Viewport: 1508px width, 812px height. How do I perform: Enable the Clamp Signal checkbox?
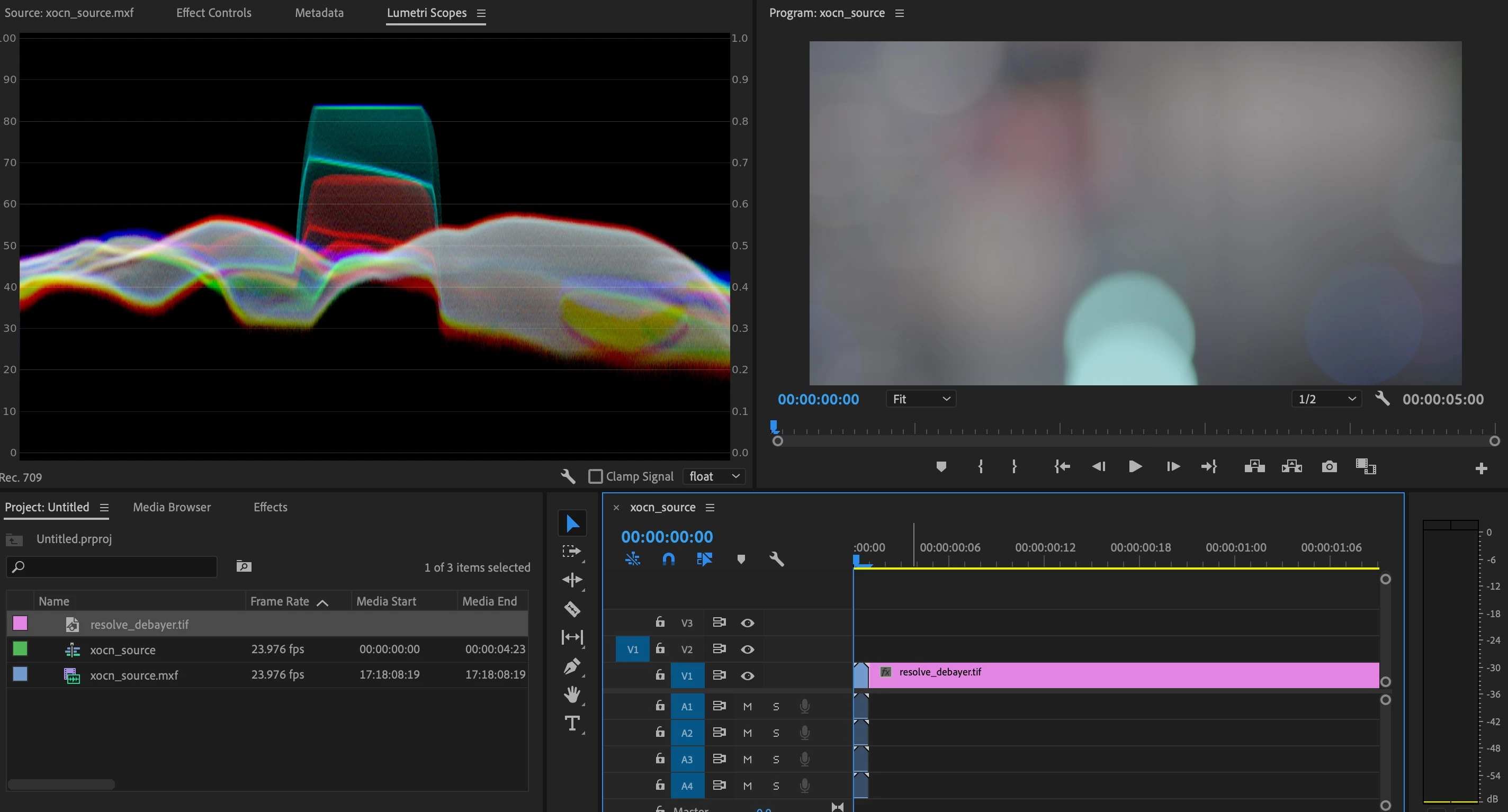click(595, 476)
